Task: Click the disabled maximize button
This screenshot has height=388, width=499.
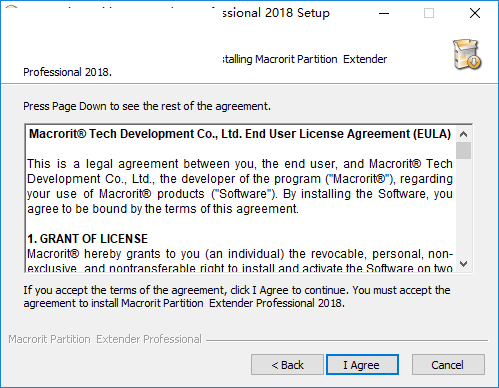Action: coord(429,13)
